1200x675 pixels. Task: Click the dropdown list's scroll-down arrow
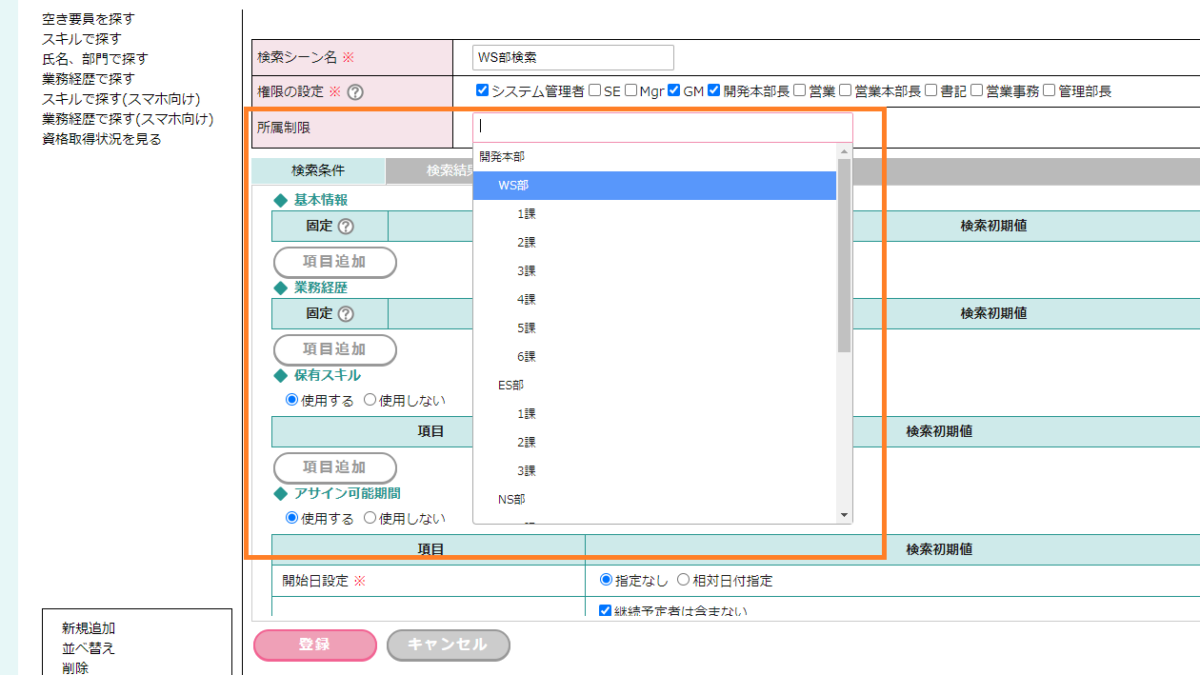tap(844, 515)
